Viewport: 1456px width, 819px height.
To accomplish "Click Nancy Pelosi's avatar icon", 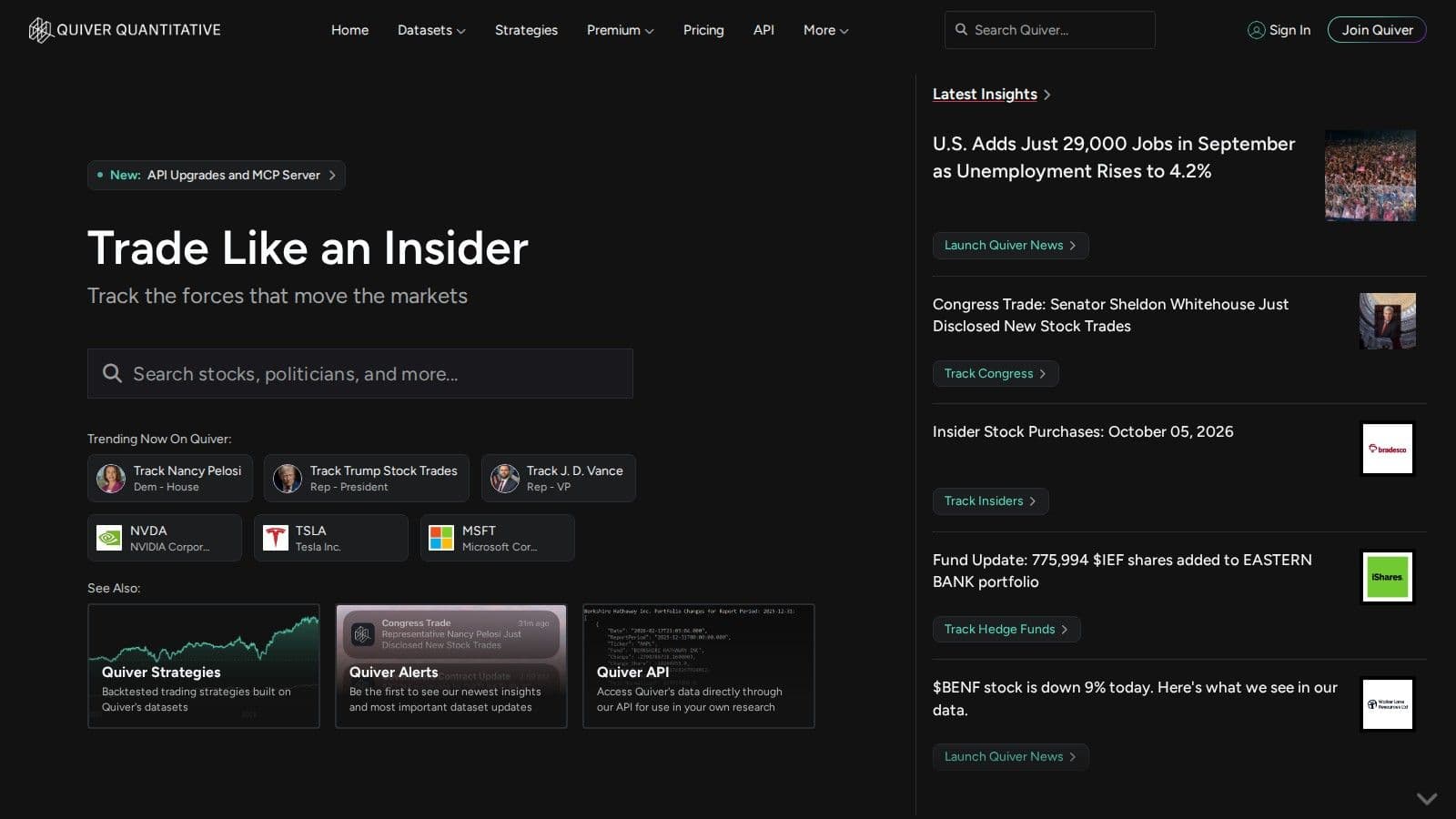I will [x=111, y=479].
